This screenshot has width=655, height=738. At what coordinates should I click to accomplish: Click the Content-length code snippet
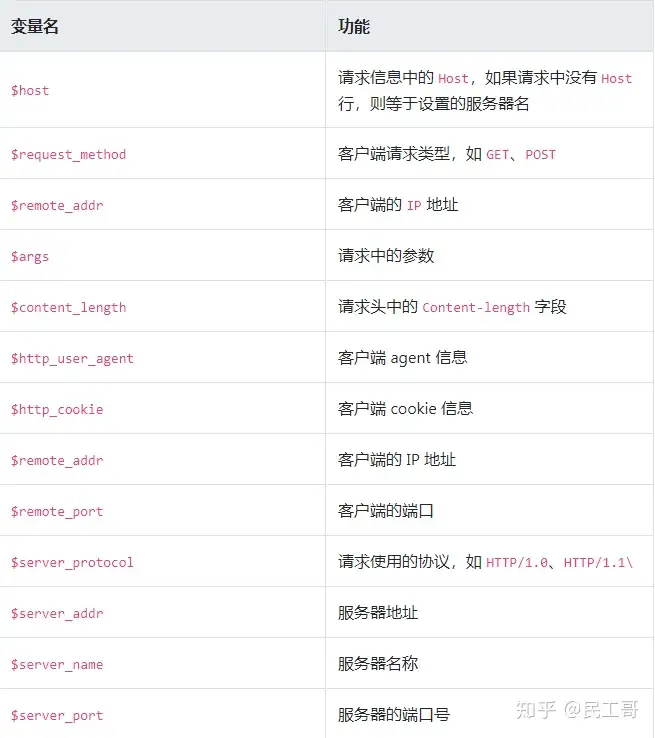coord(476,308)
